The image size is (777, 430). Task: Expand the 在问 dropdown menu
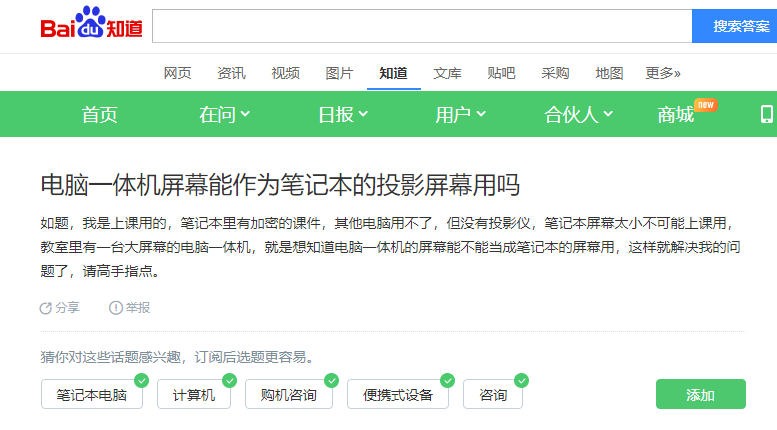pyautogui.click(x=225, y=115)
